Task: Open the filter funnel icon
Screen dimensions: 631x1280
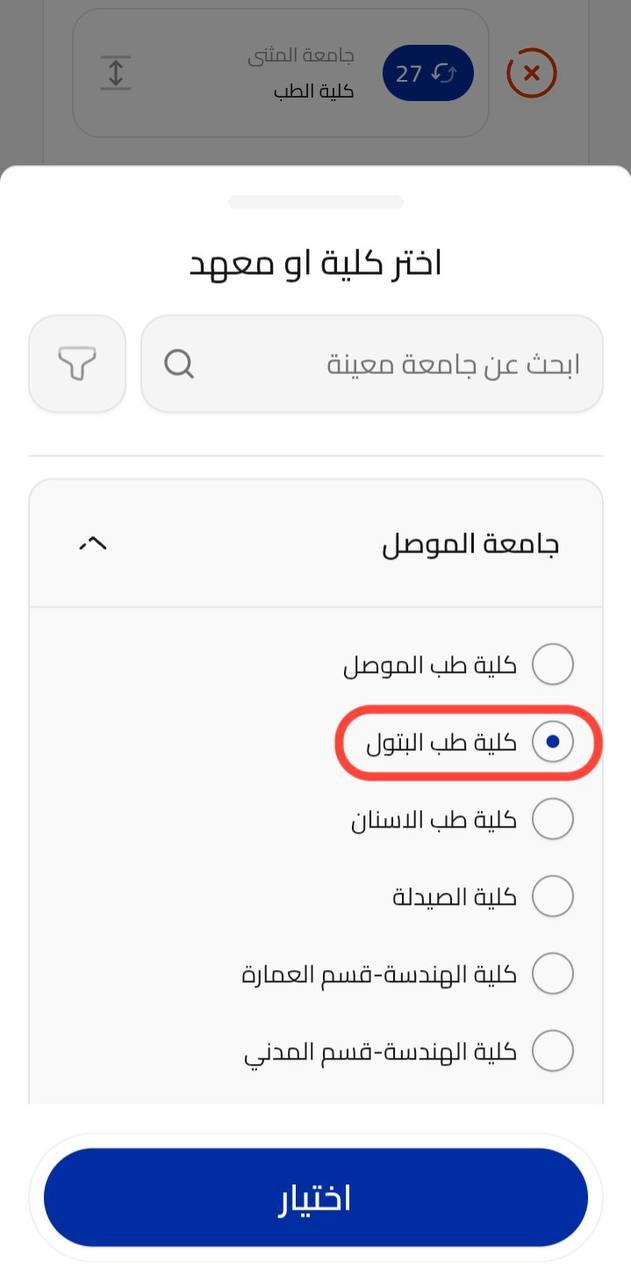Action: [x=77, y=363]
